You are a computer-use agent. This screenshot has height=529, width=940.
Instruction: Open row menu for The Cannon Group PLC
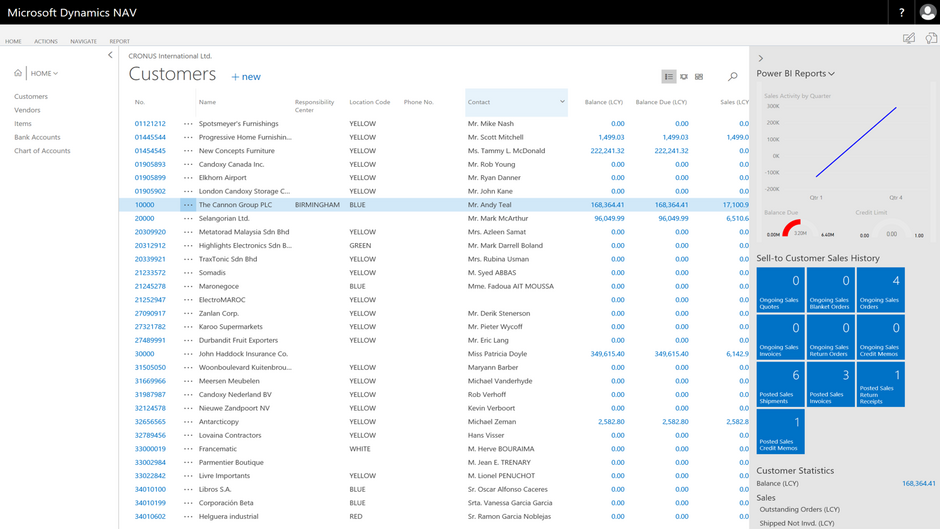coord(188,205)
